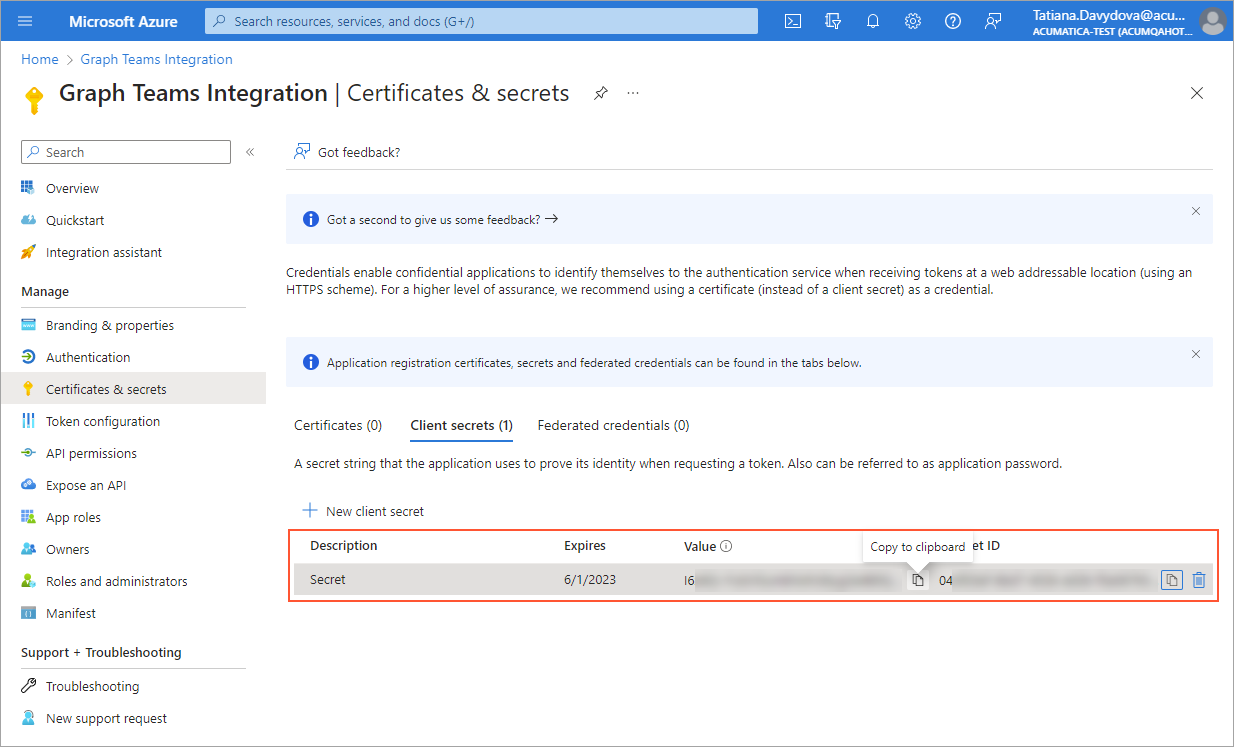Viewport: 1234px width, 747px height.
Task: Switch to the Federated credentials (0) tab
Action: pos(613,425)
